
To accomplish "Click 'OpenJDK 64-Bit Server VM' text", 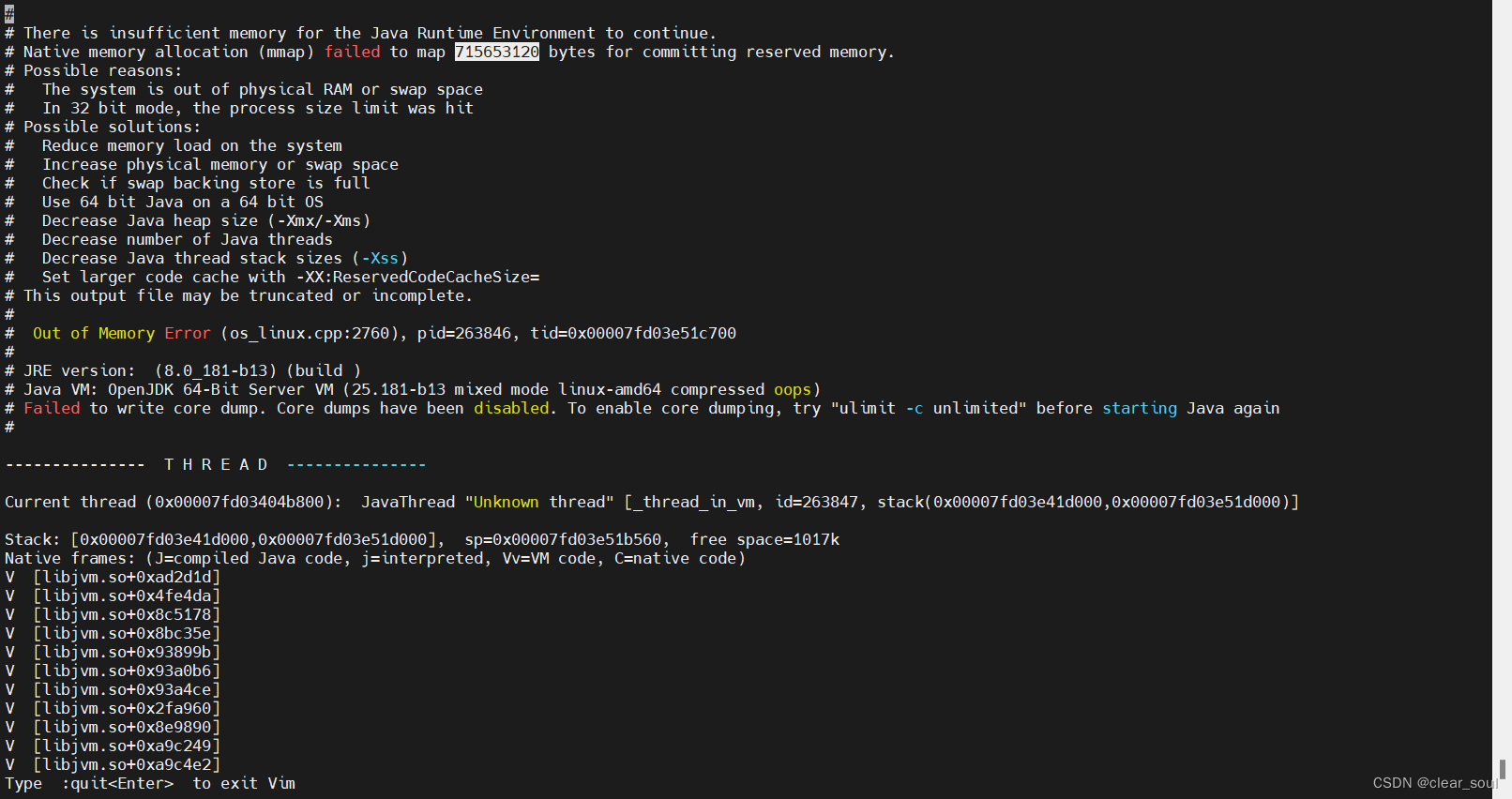I will coord(220,389).
